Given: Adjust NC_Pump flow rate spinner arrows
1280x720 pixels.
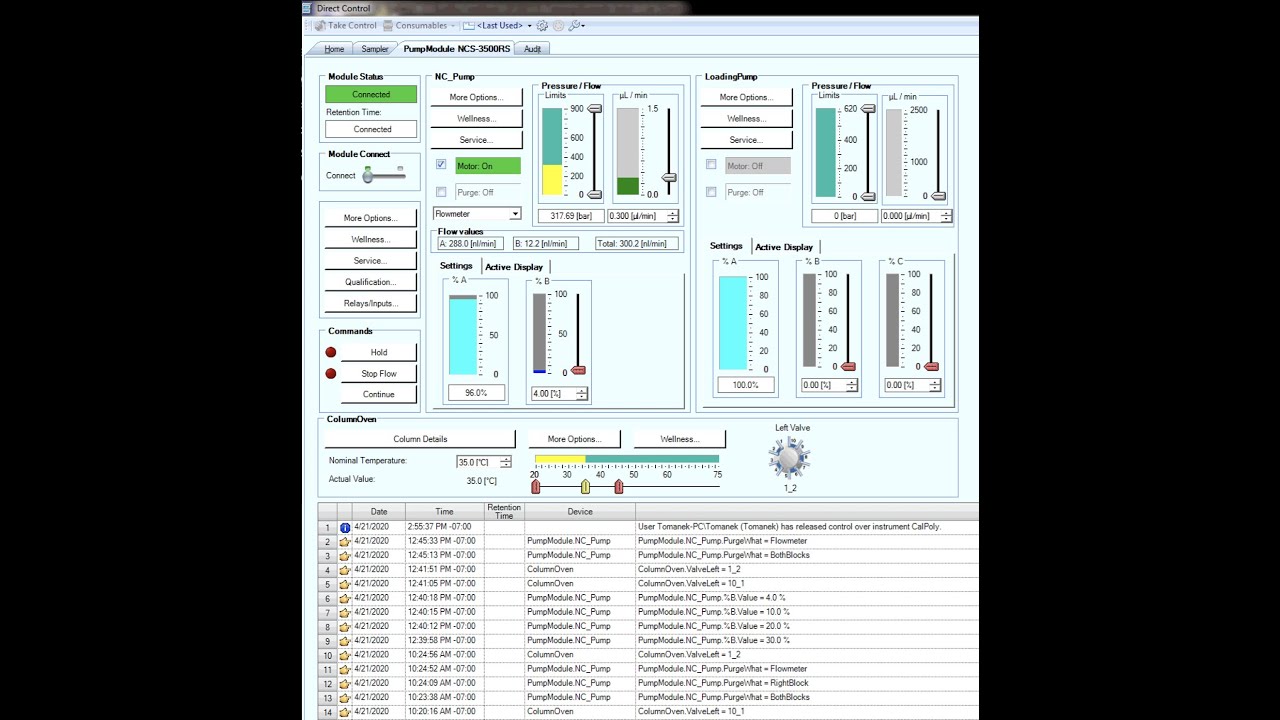Looking at the screenshot, I should pyautogui.click(x=672, y=216).
